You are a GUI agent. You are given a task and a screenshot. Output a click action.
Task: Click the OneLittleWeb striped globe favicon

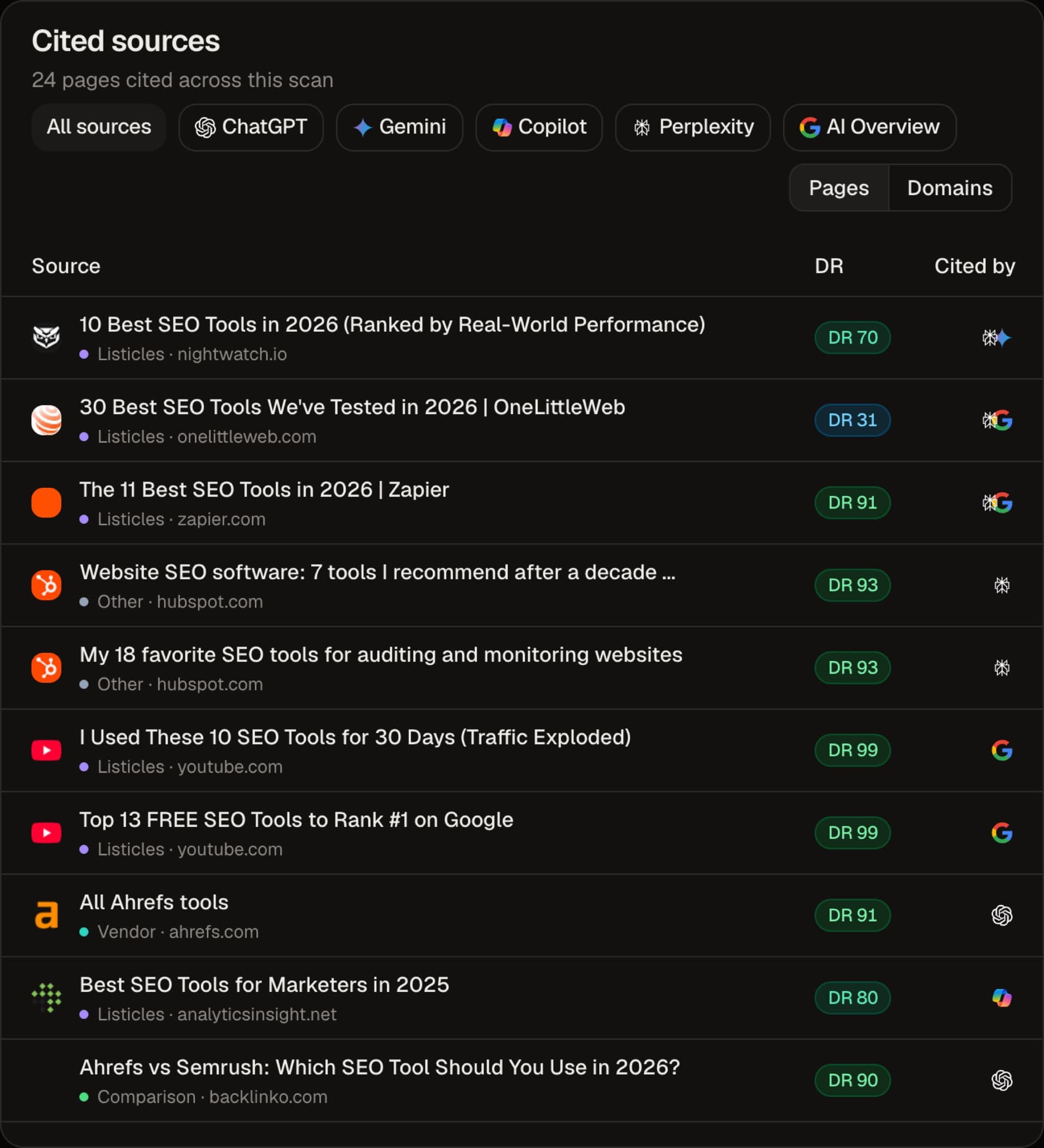coord(46,420)
